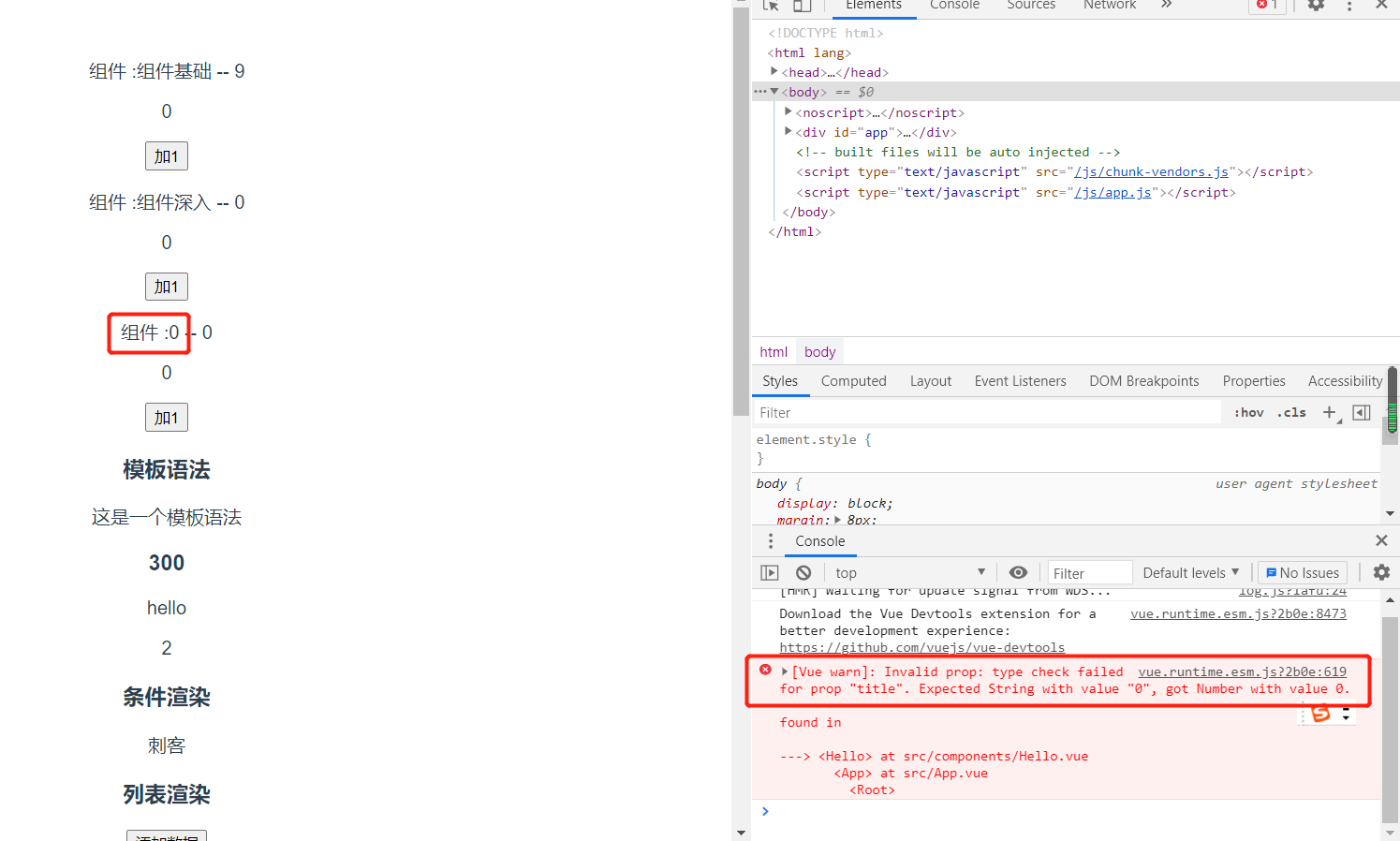Click the No Issues button
Image resolution: width=1400 pixels, height=841 pixels.
tap(1302, 572)
